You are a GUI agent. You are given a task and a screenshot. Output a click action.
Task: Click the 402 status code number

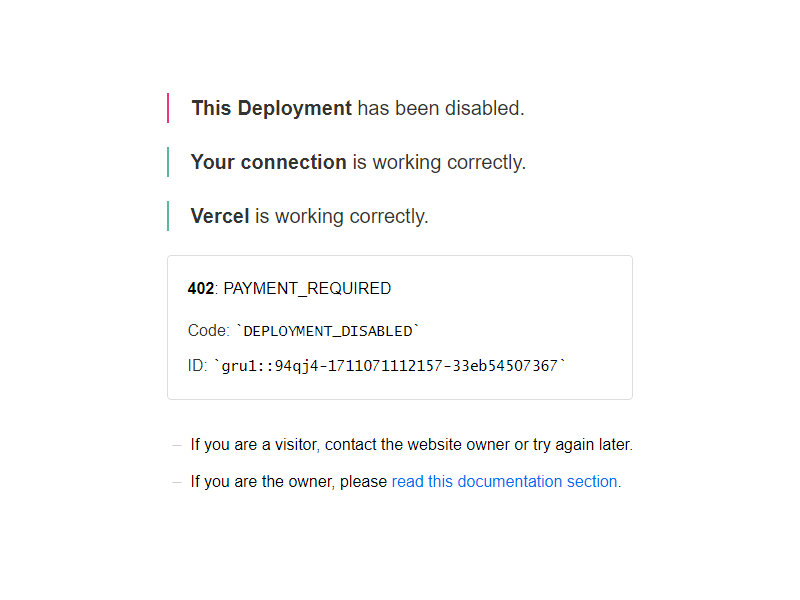[x=201, y=288]
